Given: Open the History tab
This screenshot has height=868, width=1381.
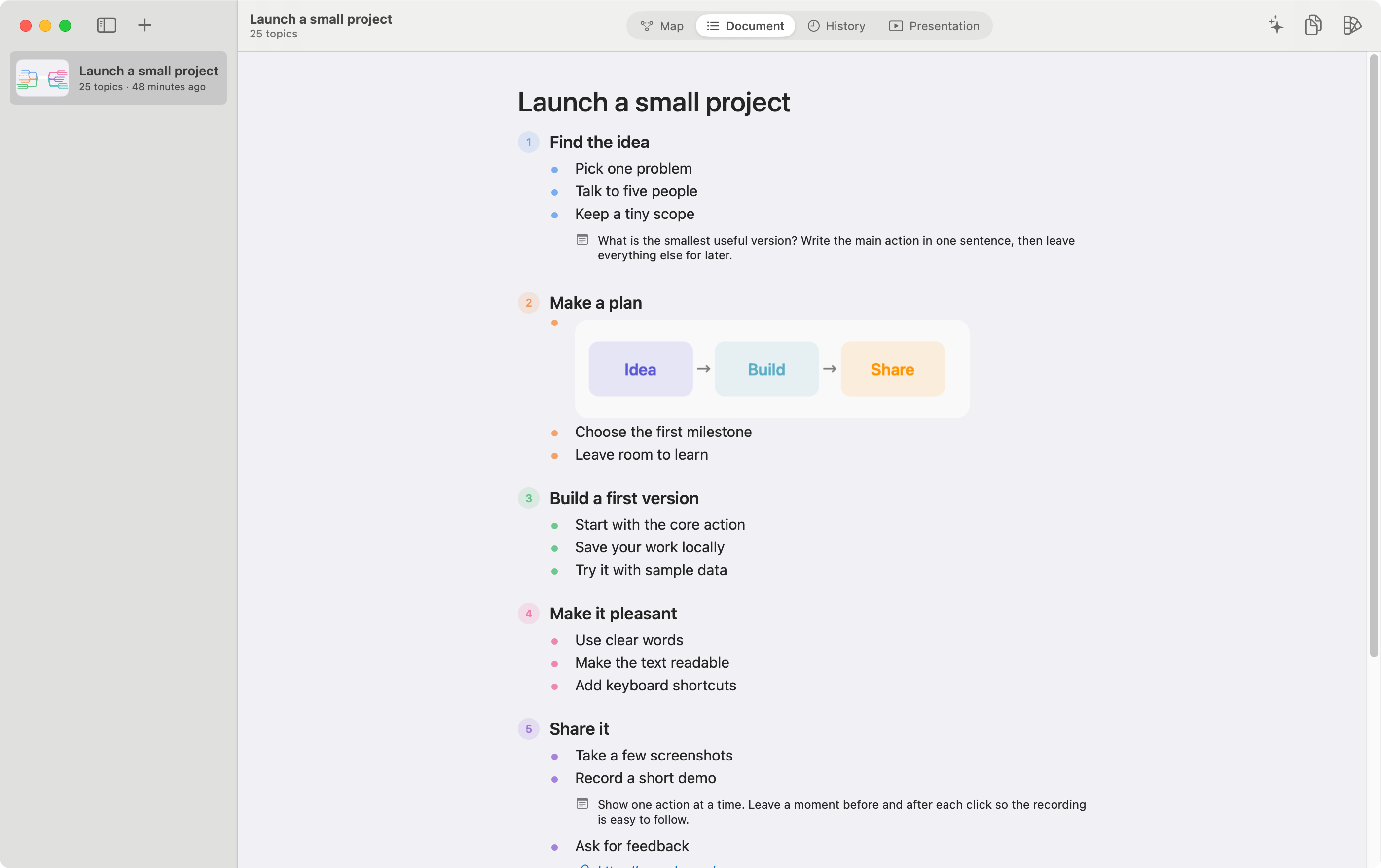Looking at the screenshot, I should click(836, 26).
